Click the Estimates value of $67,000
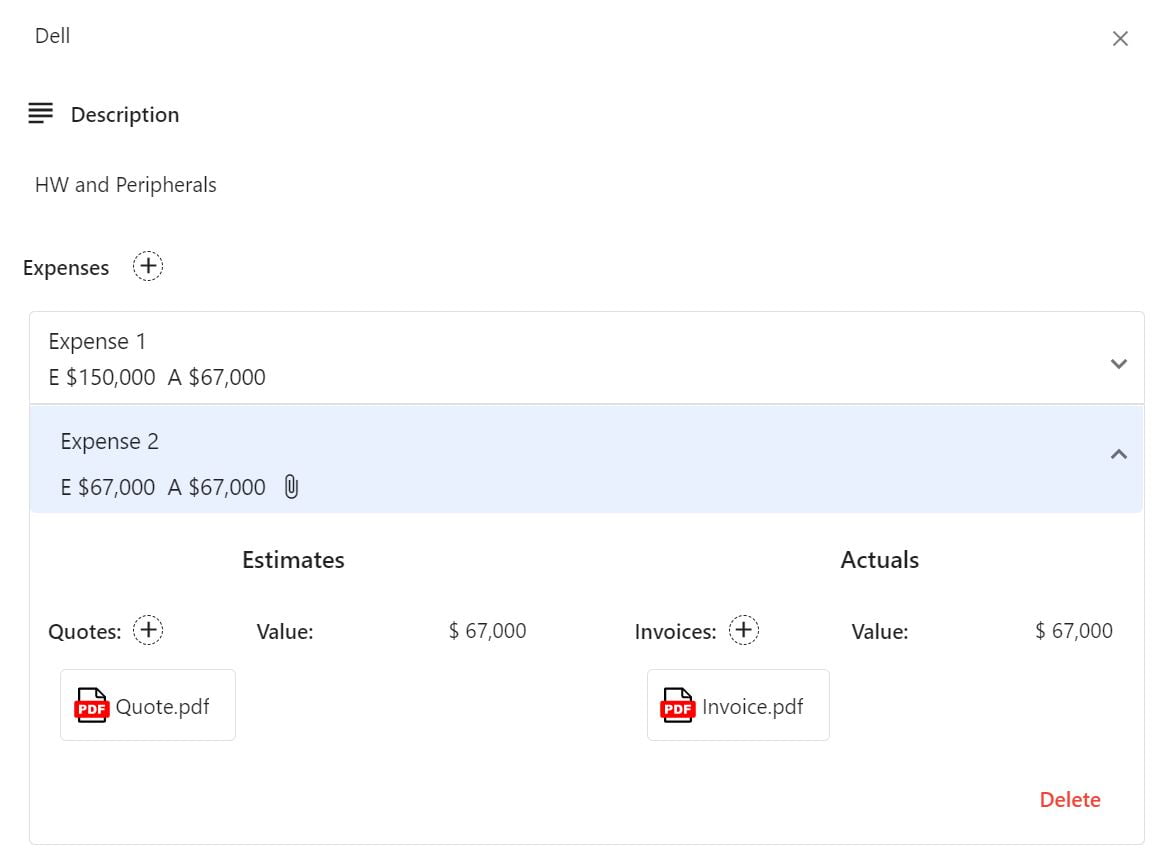Screen dimensions: 1170x861 click(x=487, y=630)
